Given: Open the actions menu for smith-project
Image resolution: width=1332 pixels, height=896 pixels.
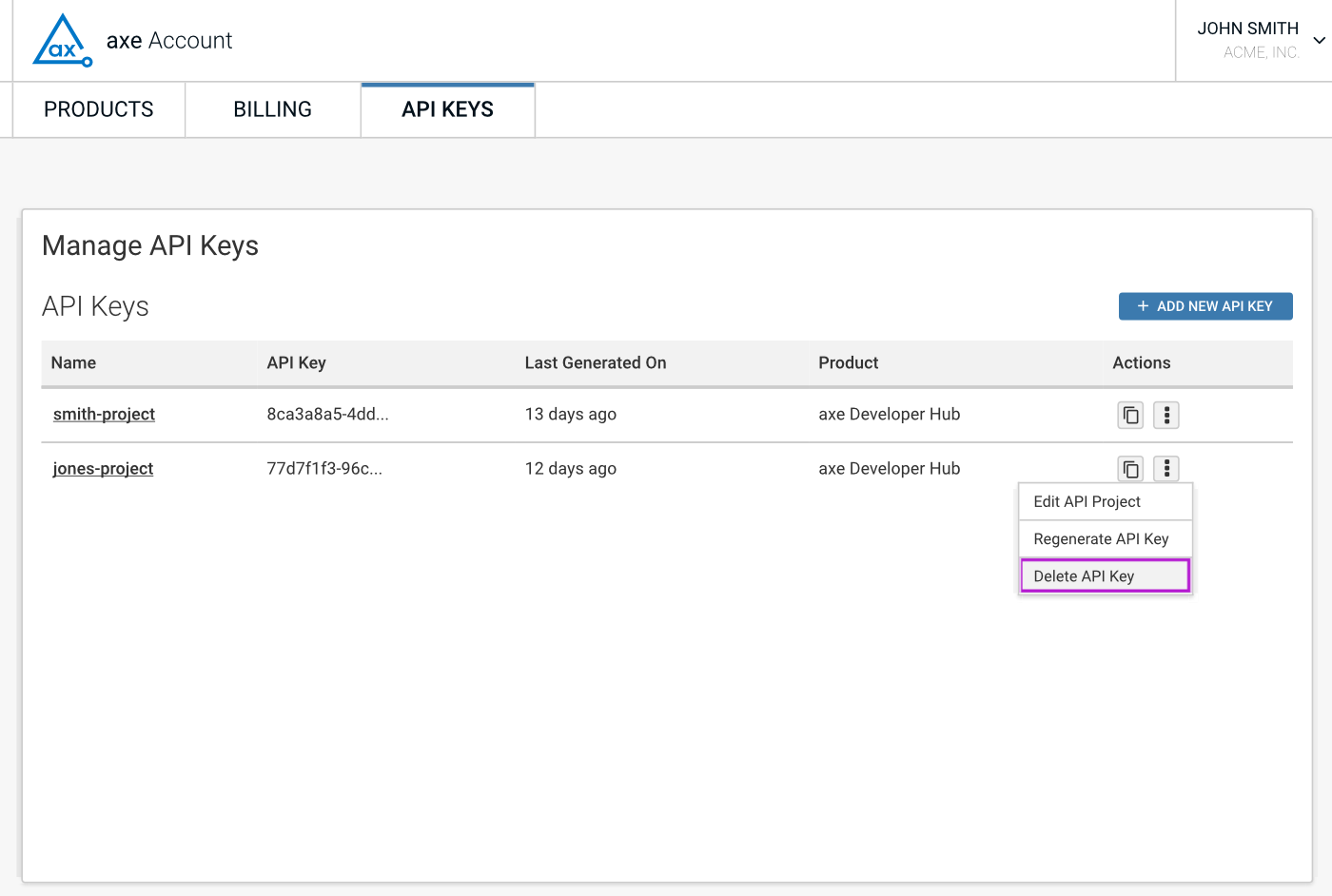Looking at the screenshot, I should [1165, 415].
